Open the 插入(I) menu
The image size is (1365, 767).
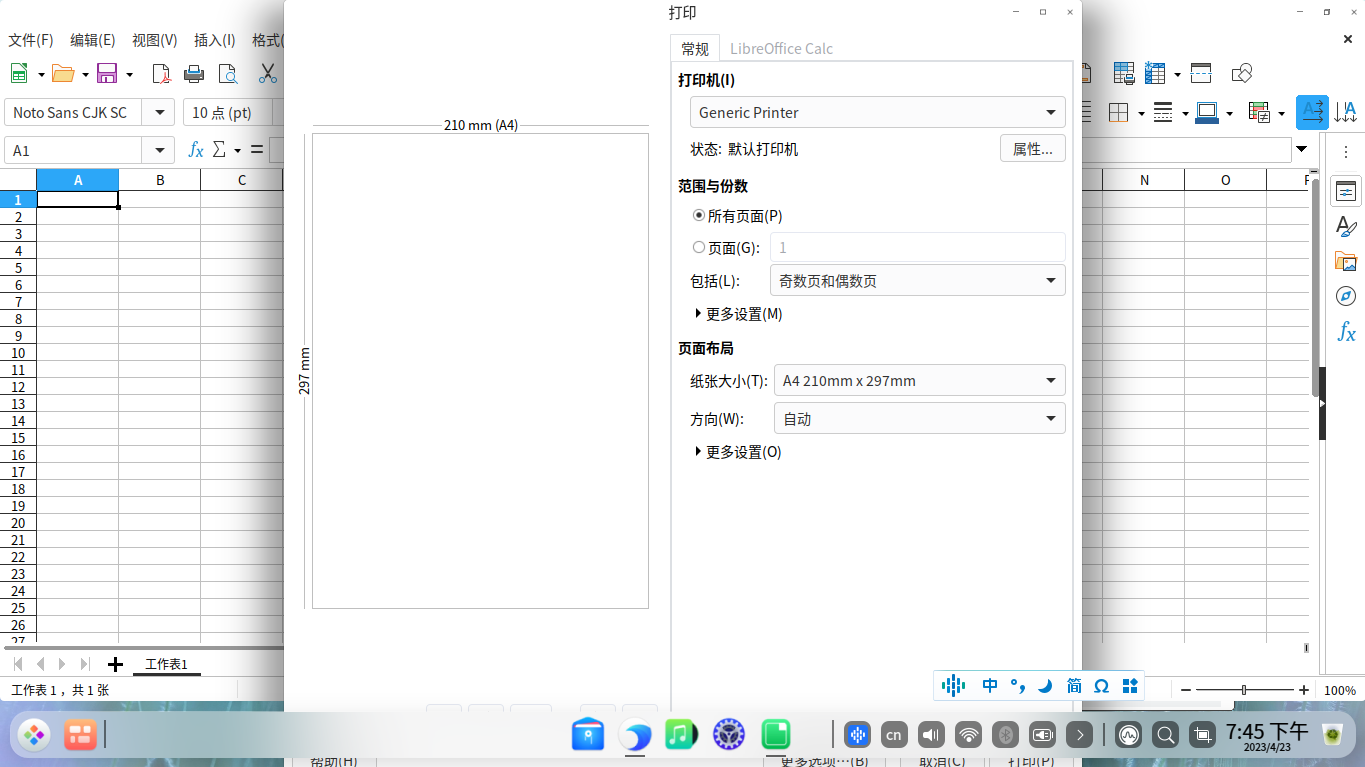point(215,40)
